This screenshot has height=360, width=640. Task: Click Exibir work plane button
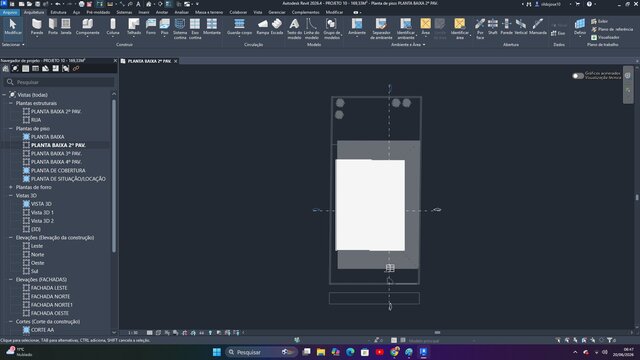click(600, 21)
